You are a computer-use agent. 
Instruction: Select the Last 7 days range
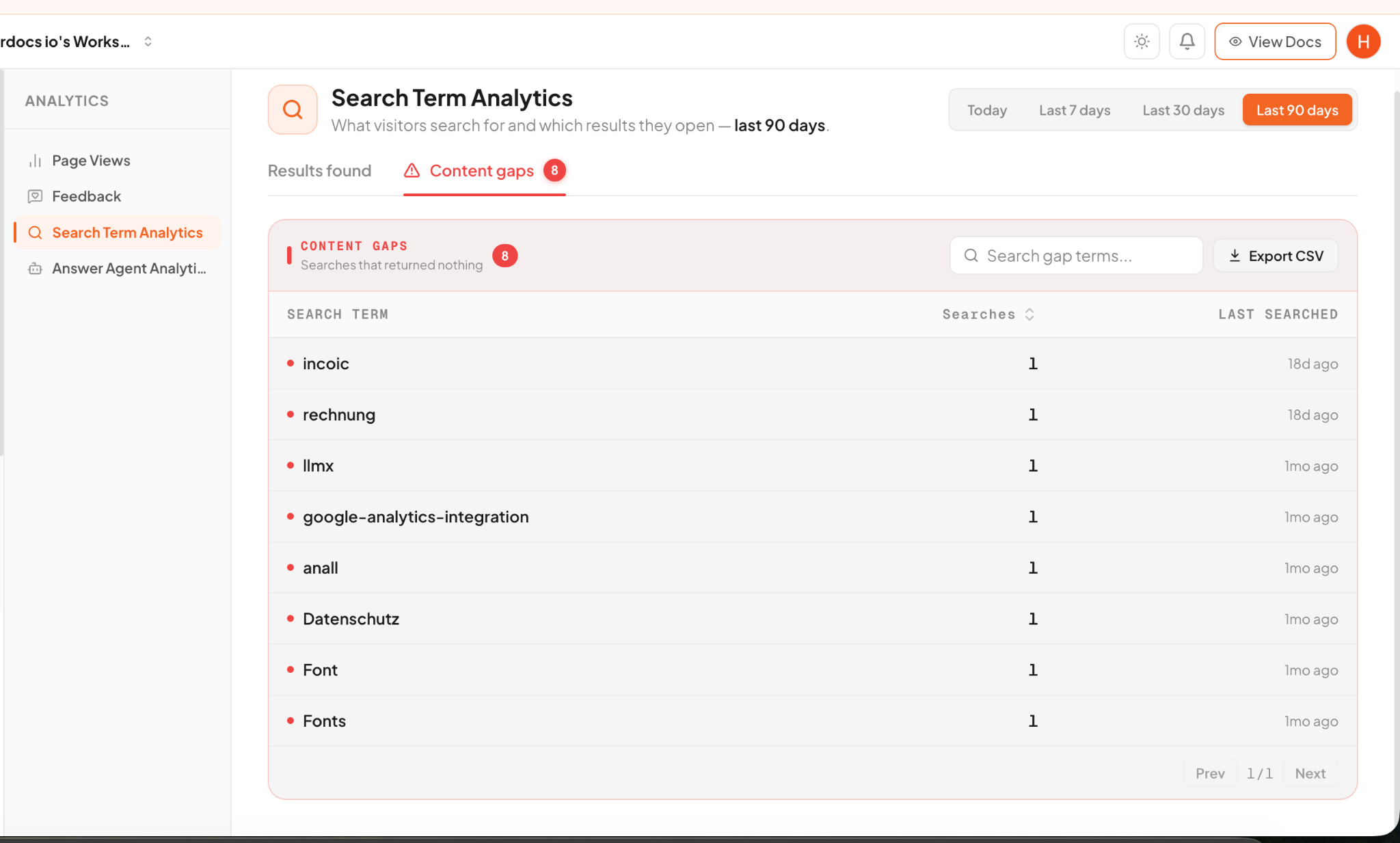coord(1074,110)
